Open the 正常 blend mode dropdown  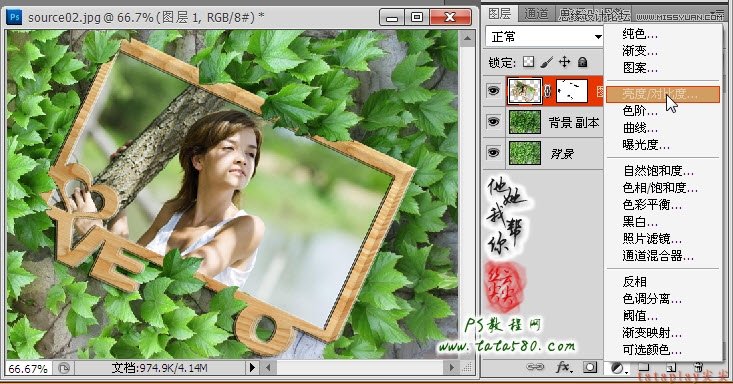pos(545,36)
